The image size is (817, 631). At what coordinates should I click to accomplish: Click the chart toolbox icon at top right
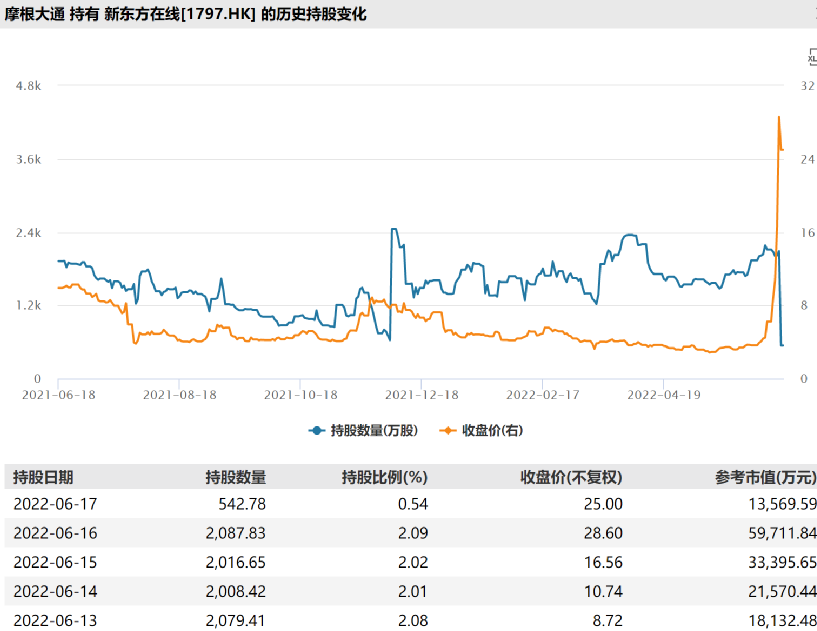812,57
